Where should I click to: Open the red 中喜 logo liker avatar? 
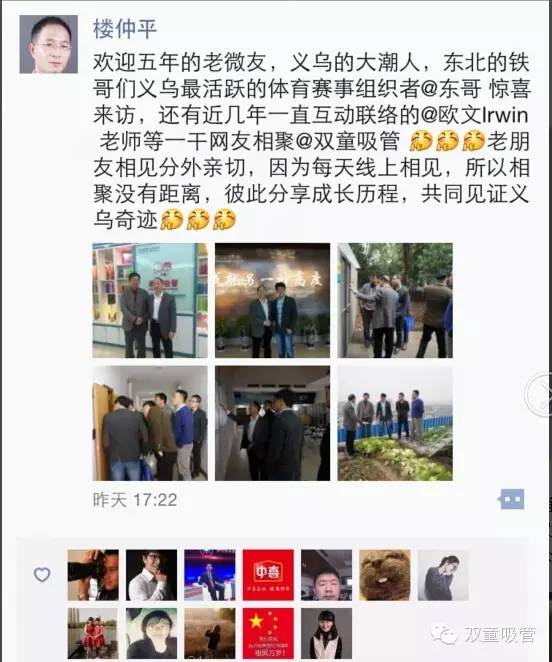268,575
